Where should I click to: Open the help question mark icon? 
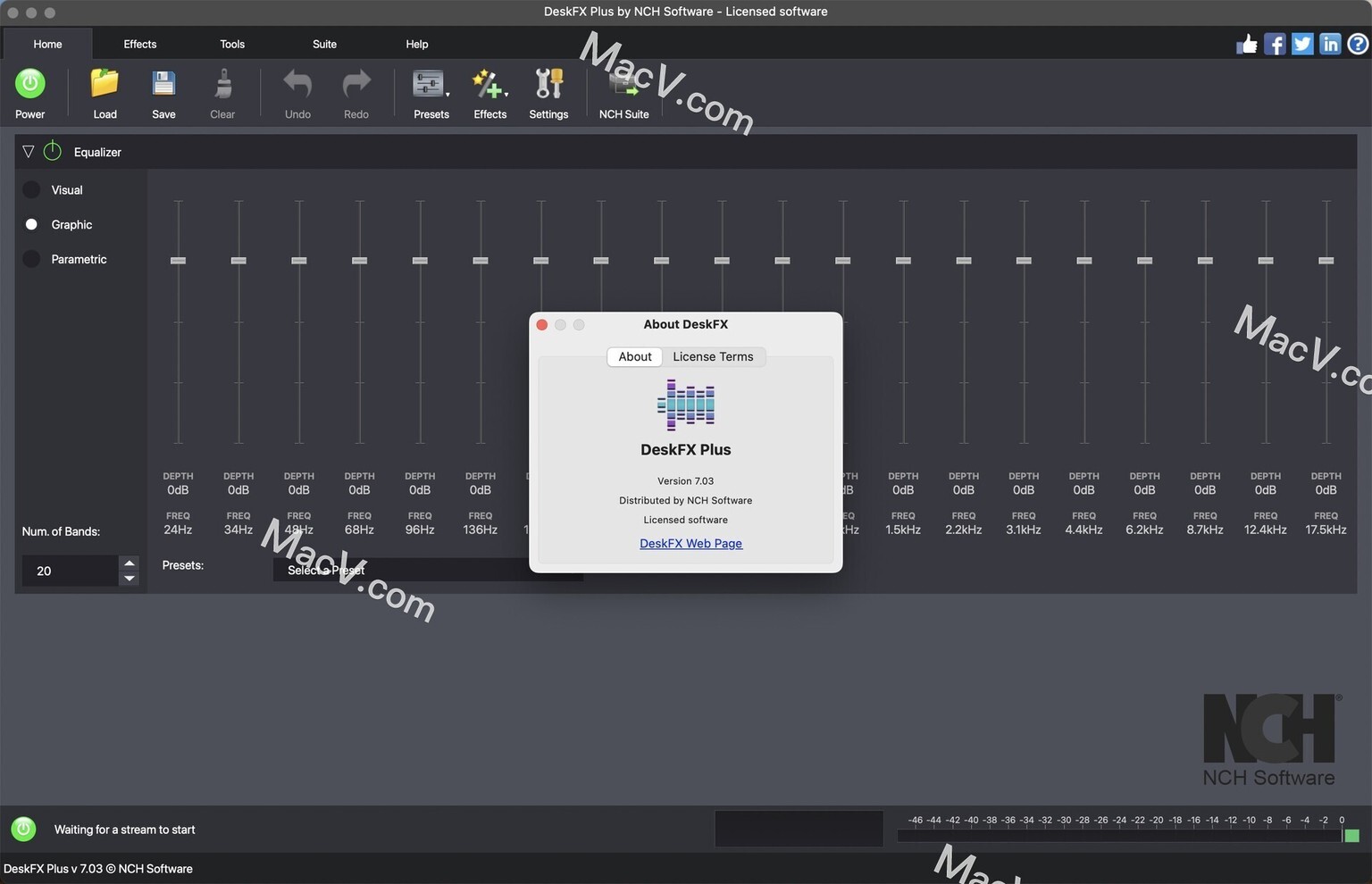coord(1358,44)
